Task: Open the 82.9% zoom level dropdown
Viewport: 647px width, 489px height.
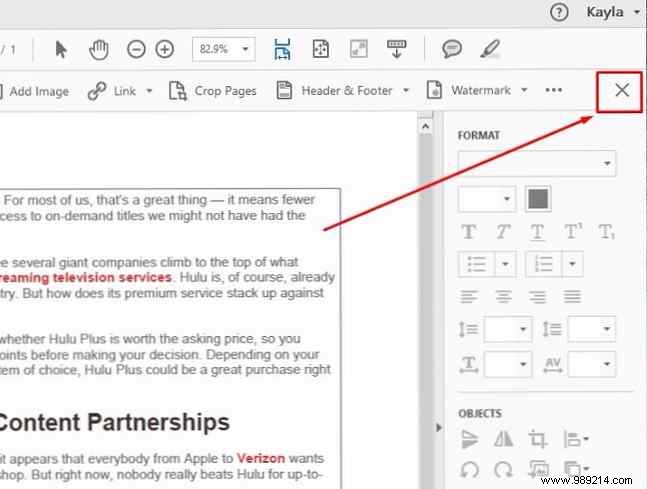Action: coord(224,50)
